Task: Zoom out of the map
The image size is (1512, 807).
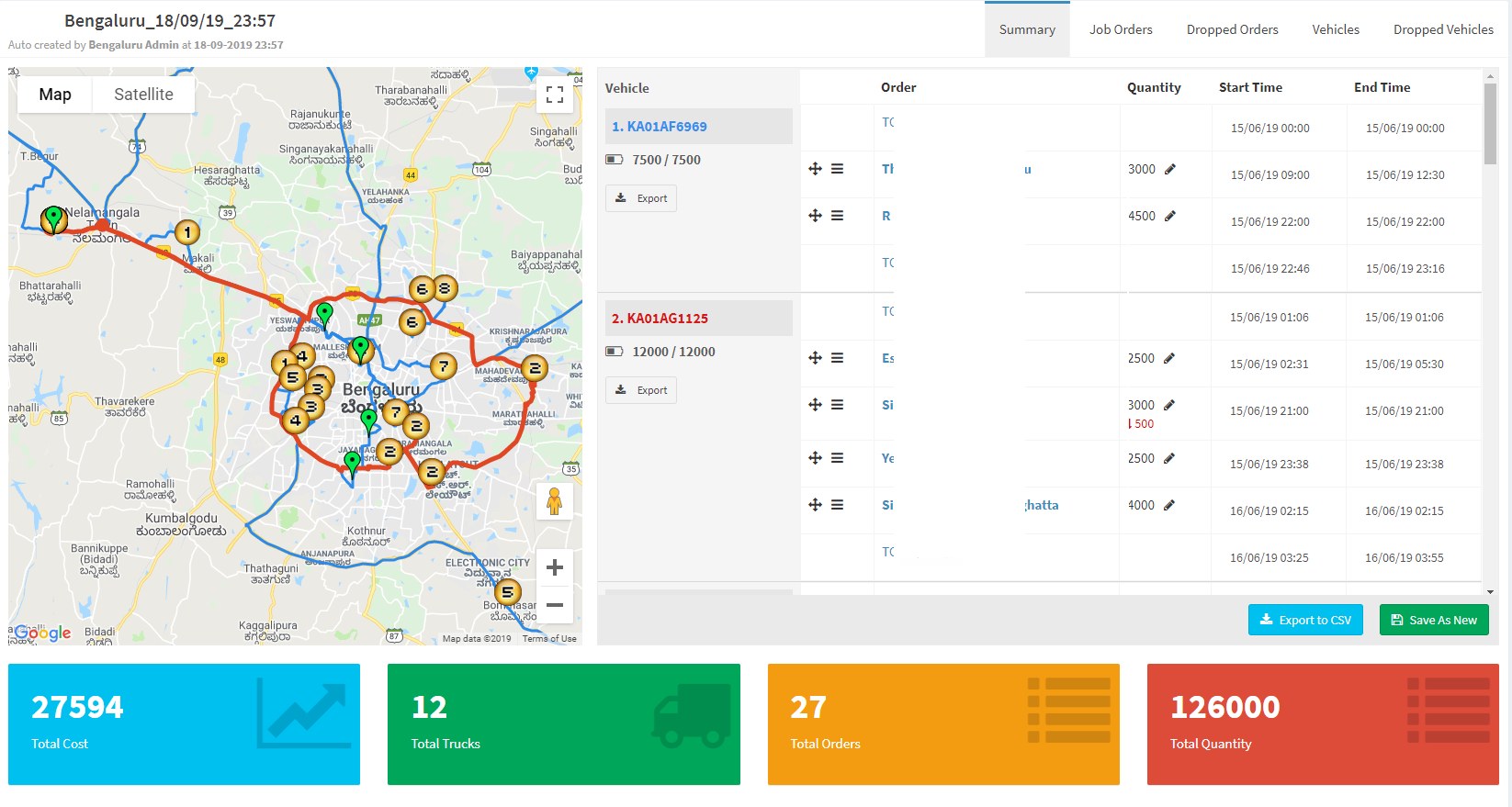Action: pyautogui.click(x=555, y=605)
